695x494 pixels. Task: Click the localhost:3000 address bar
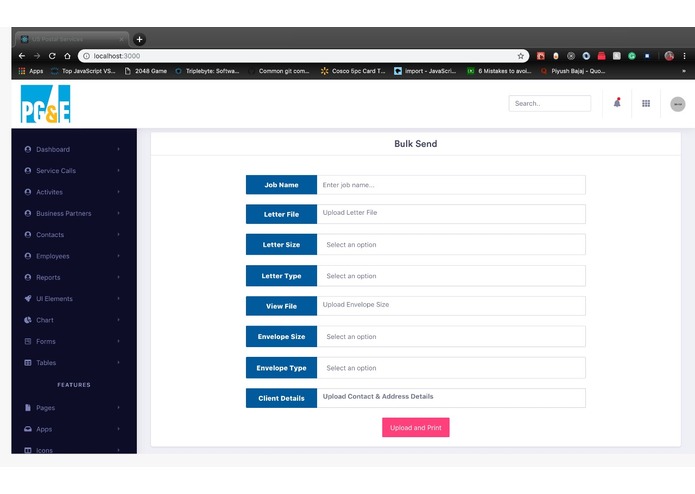(303, 56)
